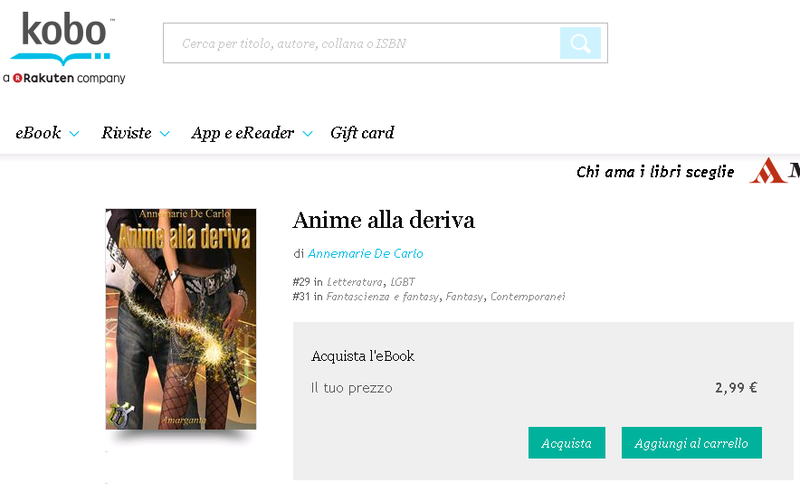Open the Kobo logo homepage

pyautogui.click(x=62, y=39)
